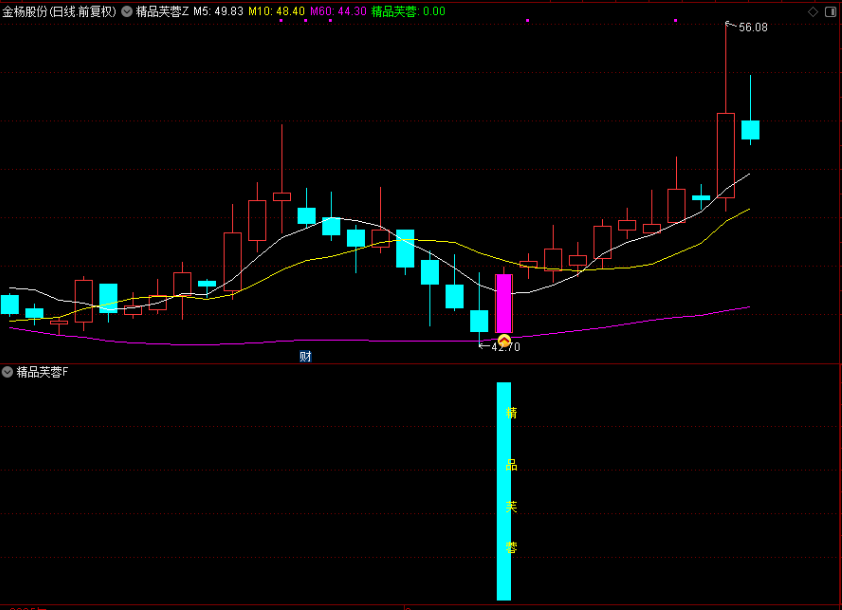
Task: Click the blue 财 finance marker
Action: tap(305, 356)
